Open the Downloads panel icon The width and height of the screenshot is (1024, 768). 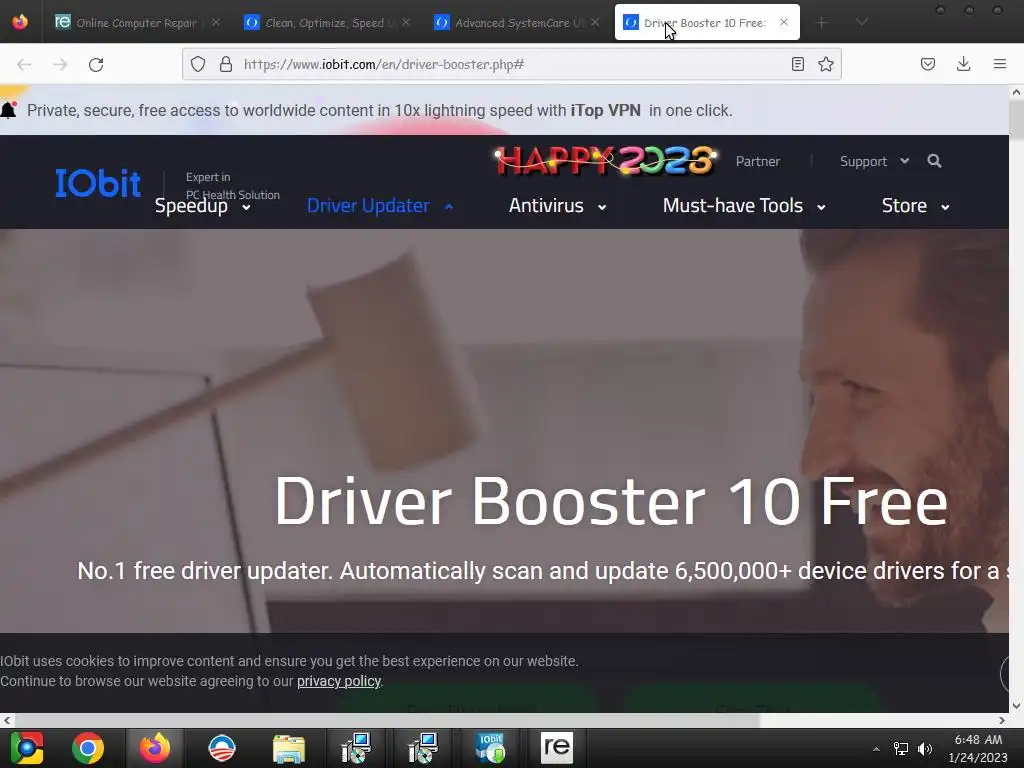point(963,64)
